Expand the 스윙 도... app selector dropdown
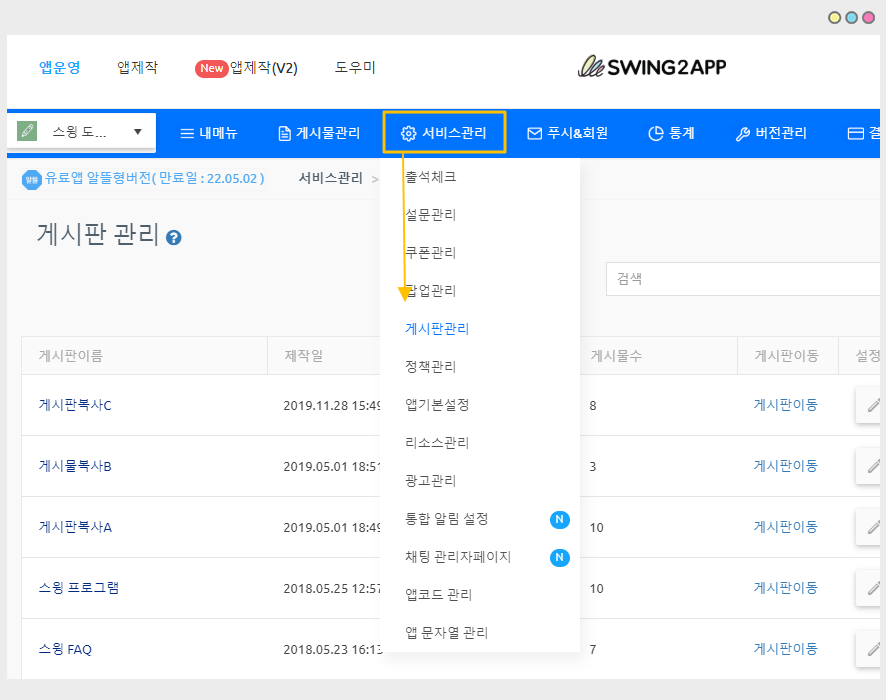886x700 pixels. [x=137, y=132]
